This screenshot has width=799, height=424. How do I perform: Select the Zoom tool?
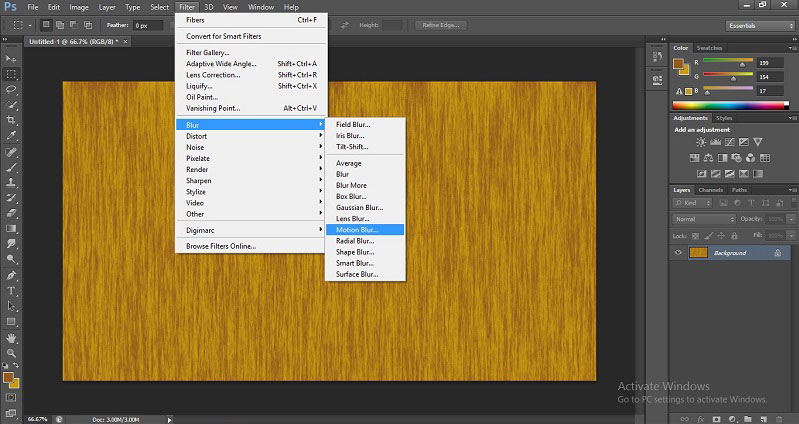pyautogui.click(x=11, y=353)
